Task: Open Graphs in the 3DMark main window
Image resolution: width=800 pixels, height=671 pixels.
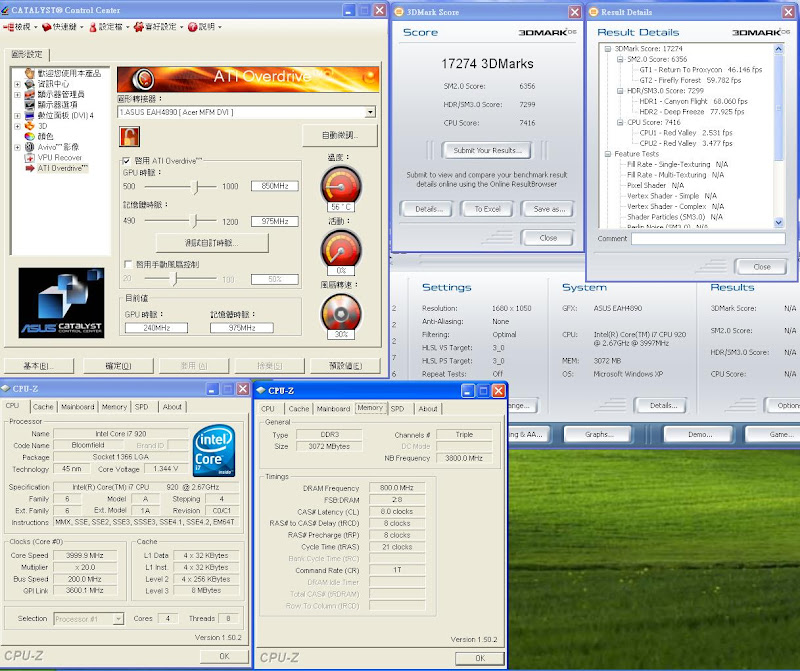Action: tap(598, 434)
